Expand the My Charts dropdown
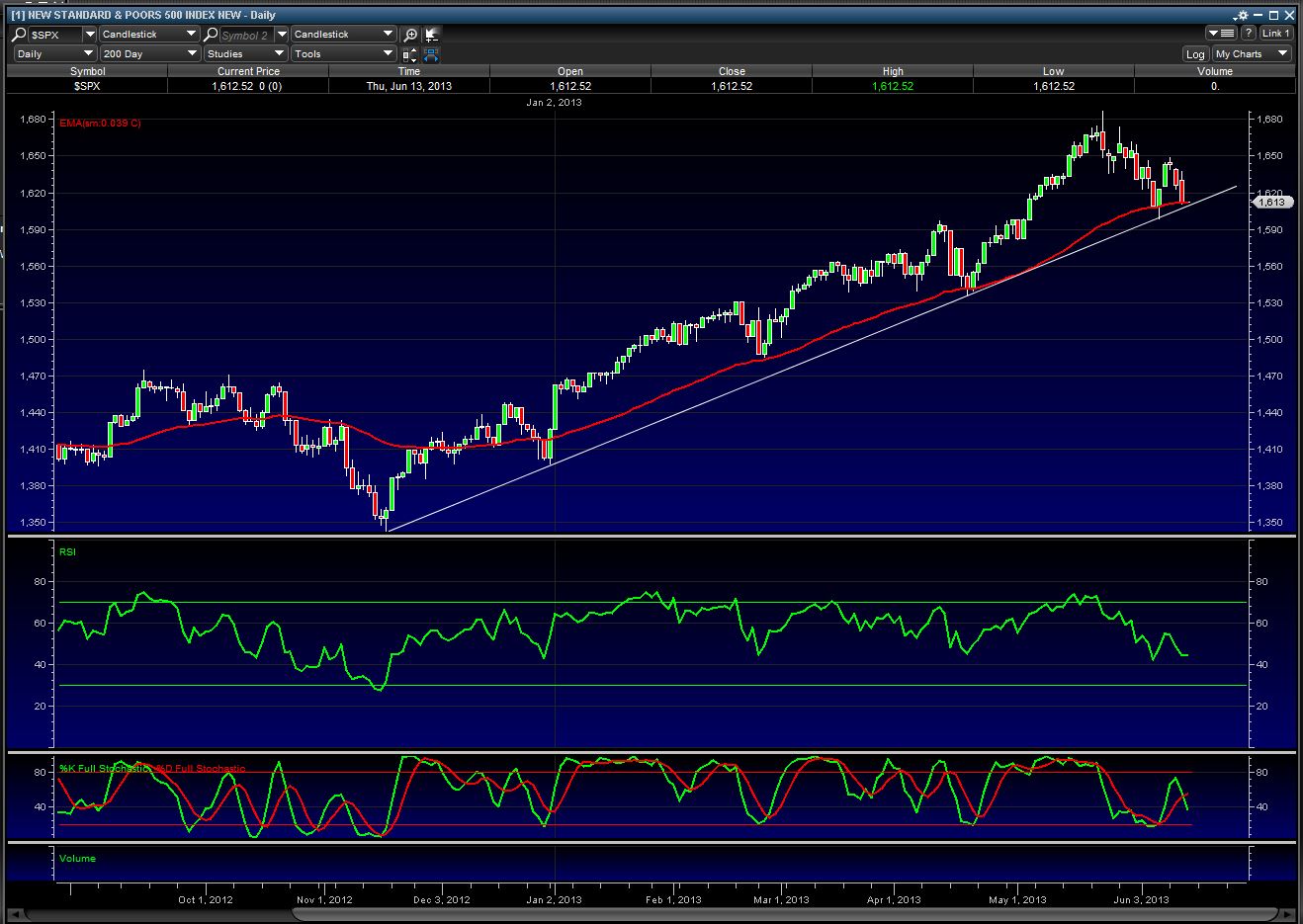 pyautogui.click(x=1252, y=54)
